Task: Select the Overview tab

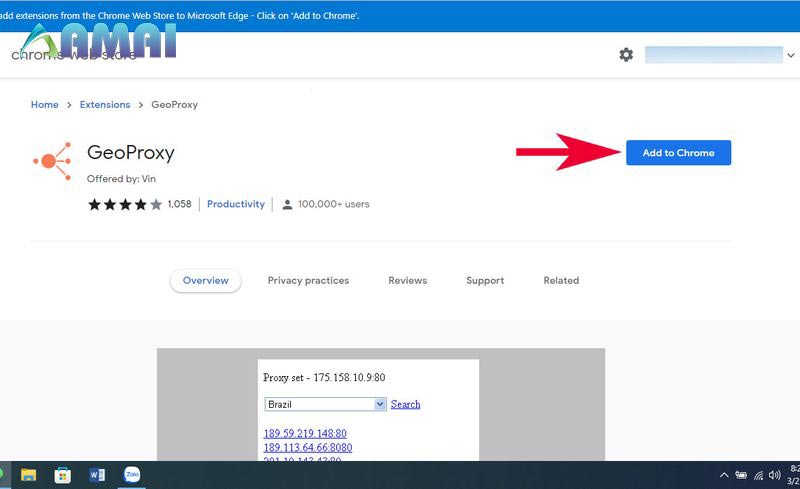Action: (206, 281)
